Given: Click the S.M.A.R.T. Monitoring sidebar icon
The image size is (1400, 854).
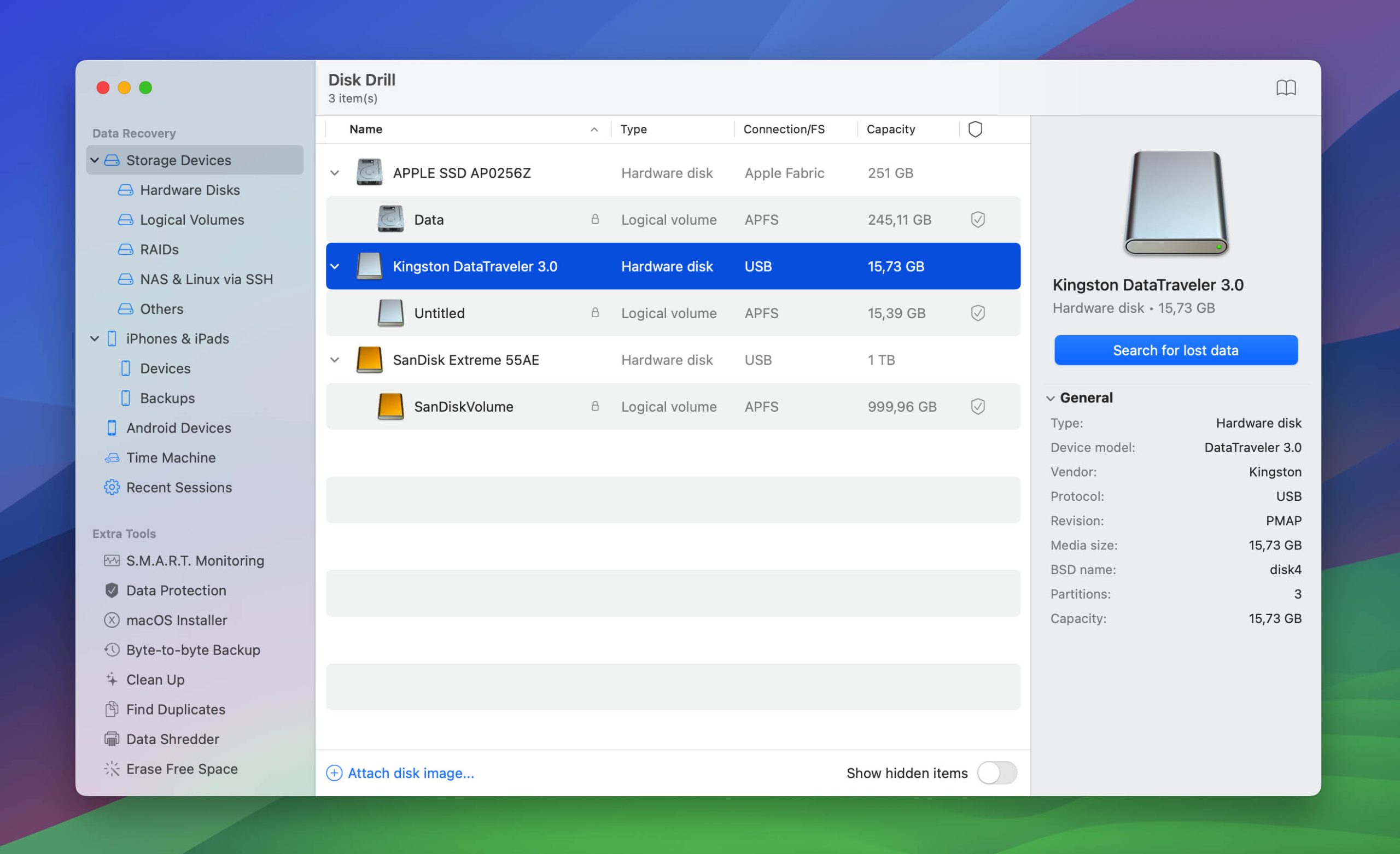Looking at the screenshot, I should coord(112,560).
